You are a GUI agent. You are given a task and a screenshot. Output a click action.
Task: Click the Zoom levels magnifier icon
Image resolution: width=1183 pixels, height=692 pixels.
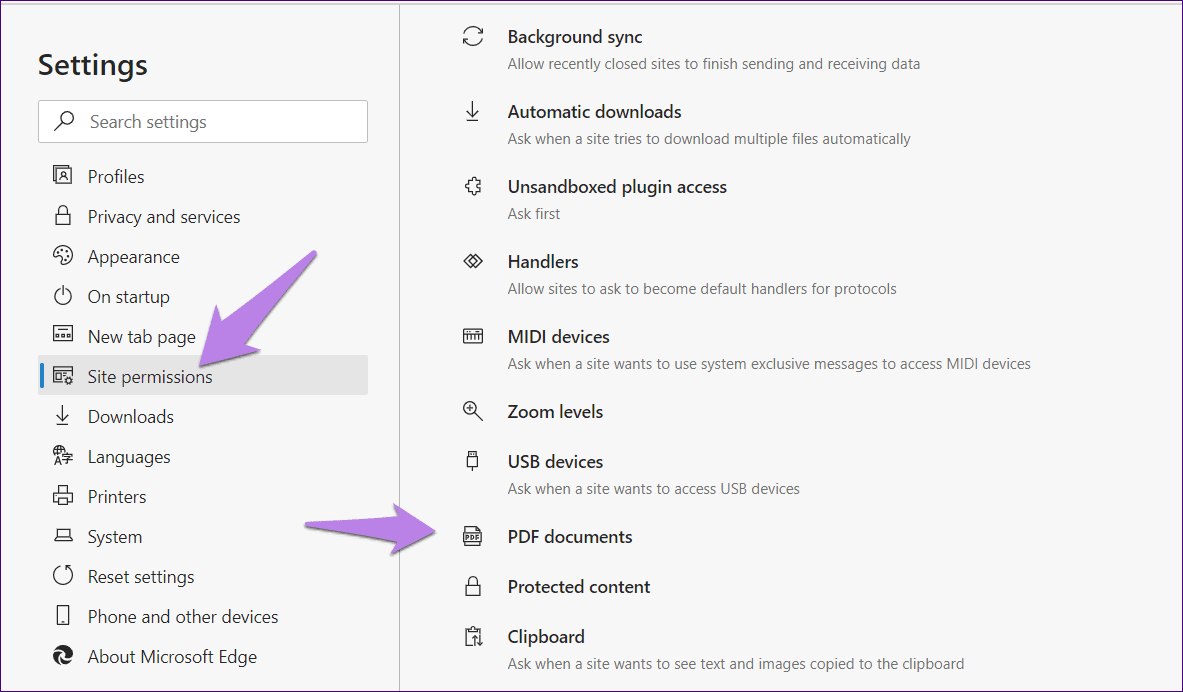click(472, 411)
